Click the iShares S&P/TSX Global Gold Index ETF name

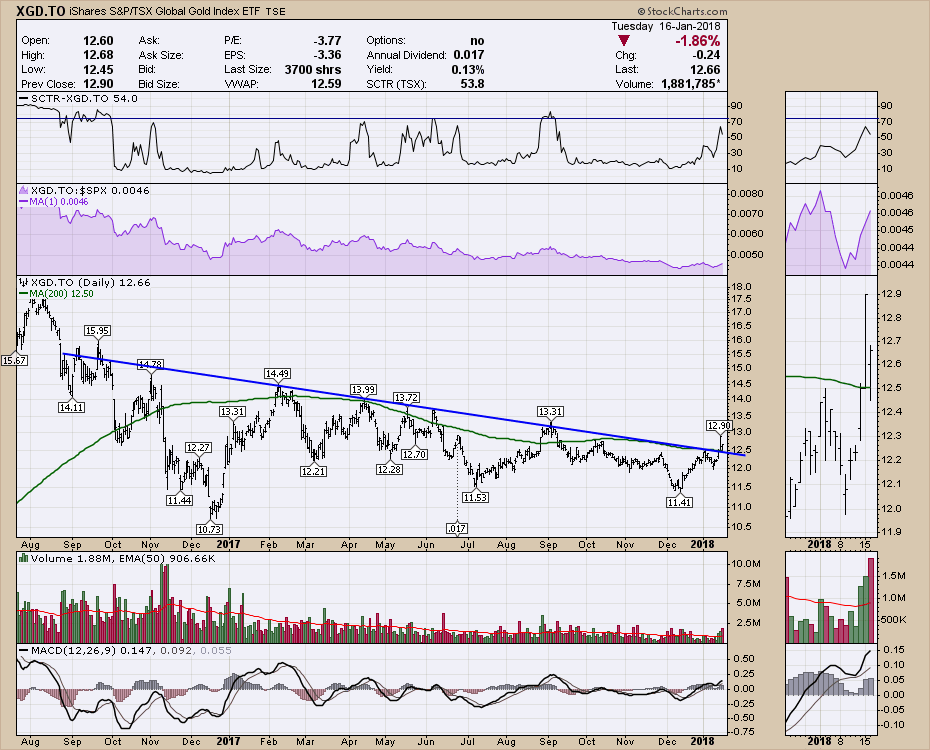coord(164,11)
